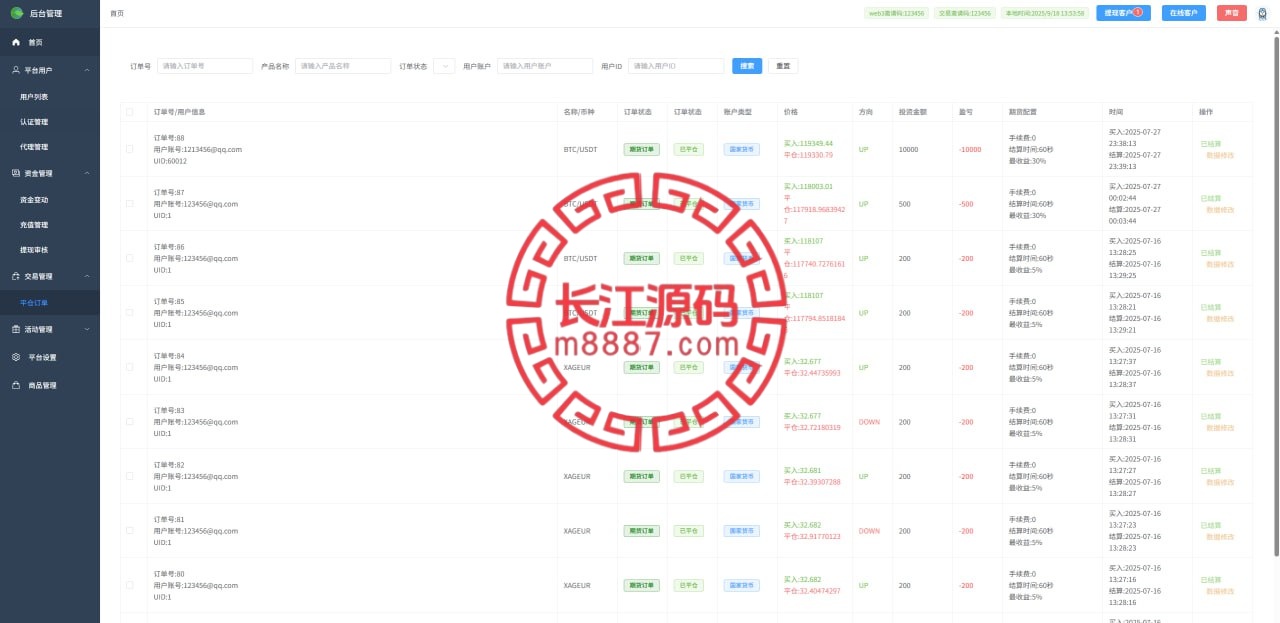Click the 国家货币 tag in order 88's row

741,149
